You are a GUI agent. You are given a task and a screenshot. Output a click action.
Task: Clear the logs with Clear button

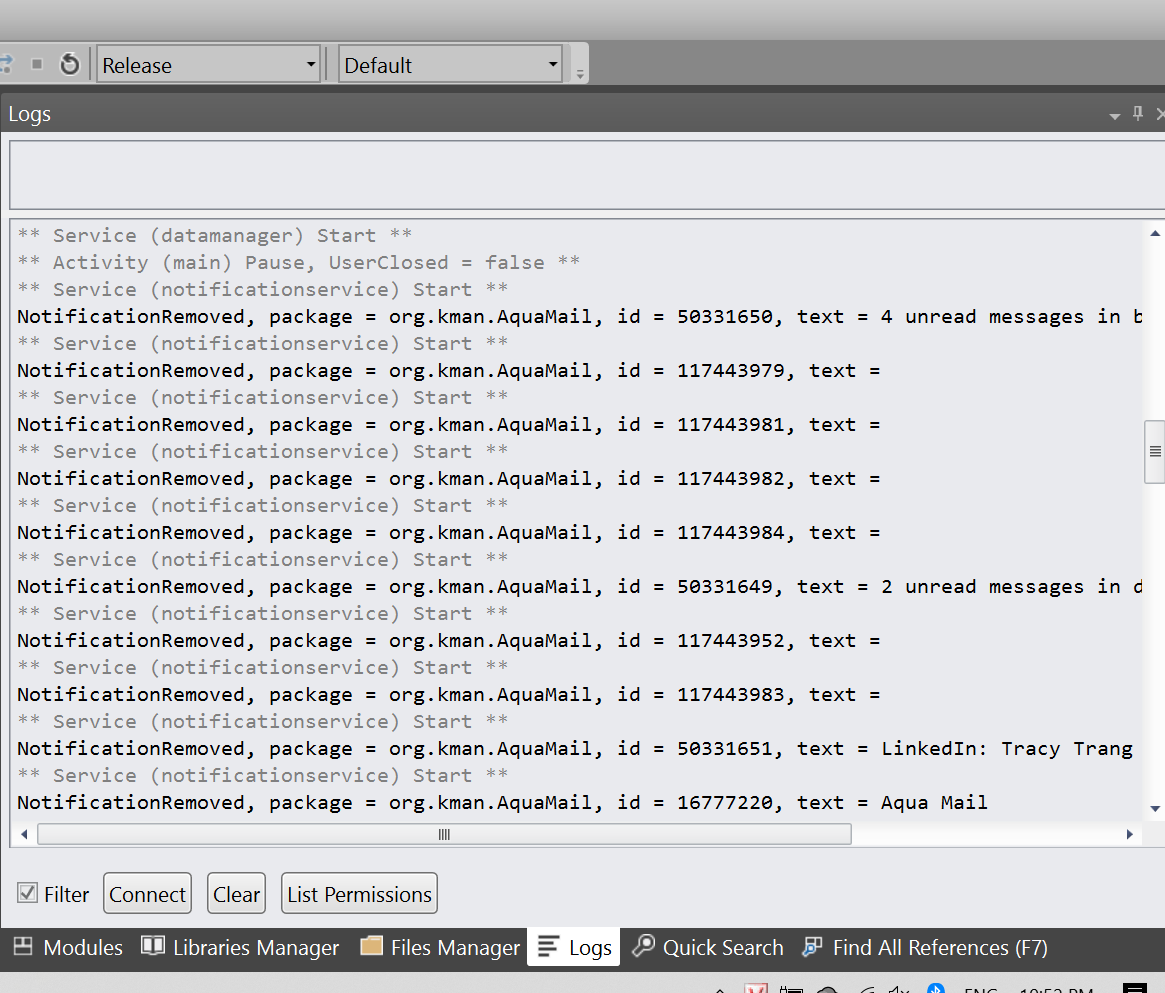pos(236,893)
